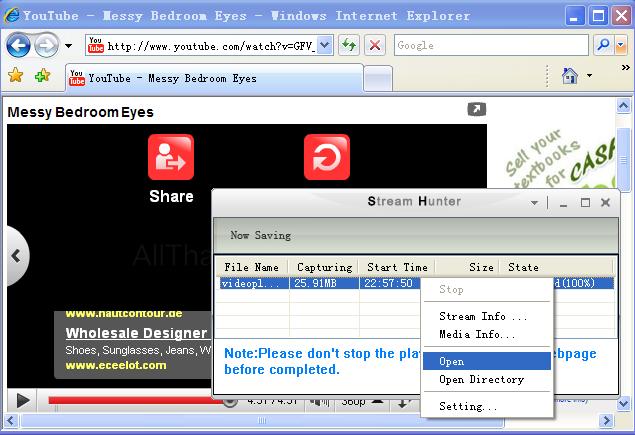Select the YouTube - Messy Bedroom Eyes tab
Image resolution: width=635 pixels, height=435 pixels.
point(214,78)
